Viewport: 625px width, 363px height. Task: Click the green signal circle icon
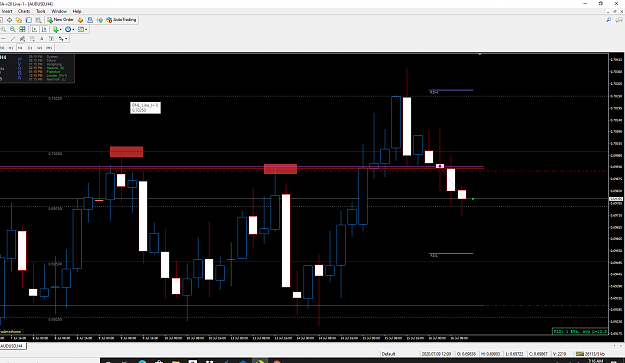(100, 20)
